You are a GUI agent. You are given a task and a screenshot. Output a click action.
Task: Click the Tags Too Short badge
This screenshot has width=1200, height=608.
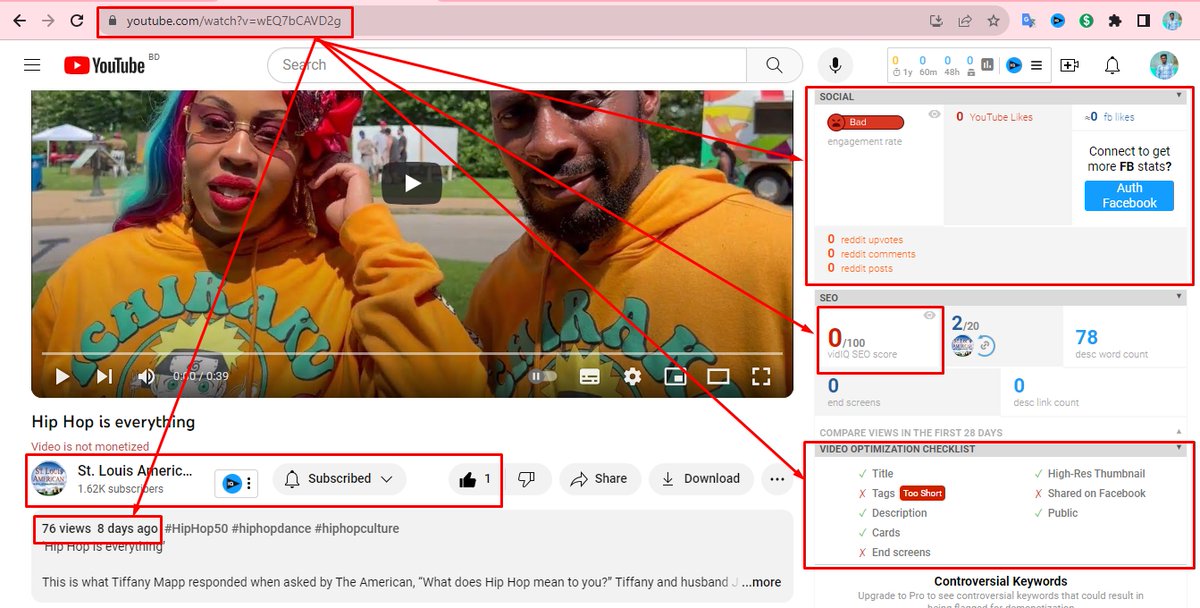pos(922,493)
